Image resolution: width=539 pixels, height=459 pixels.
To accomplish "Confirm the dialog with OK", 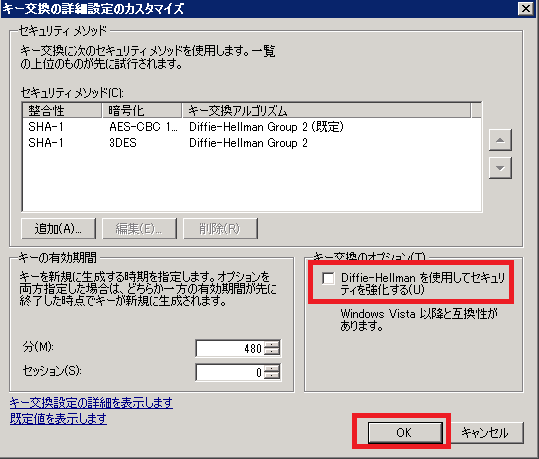I will pyautogui.click(x=405, y=433).
